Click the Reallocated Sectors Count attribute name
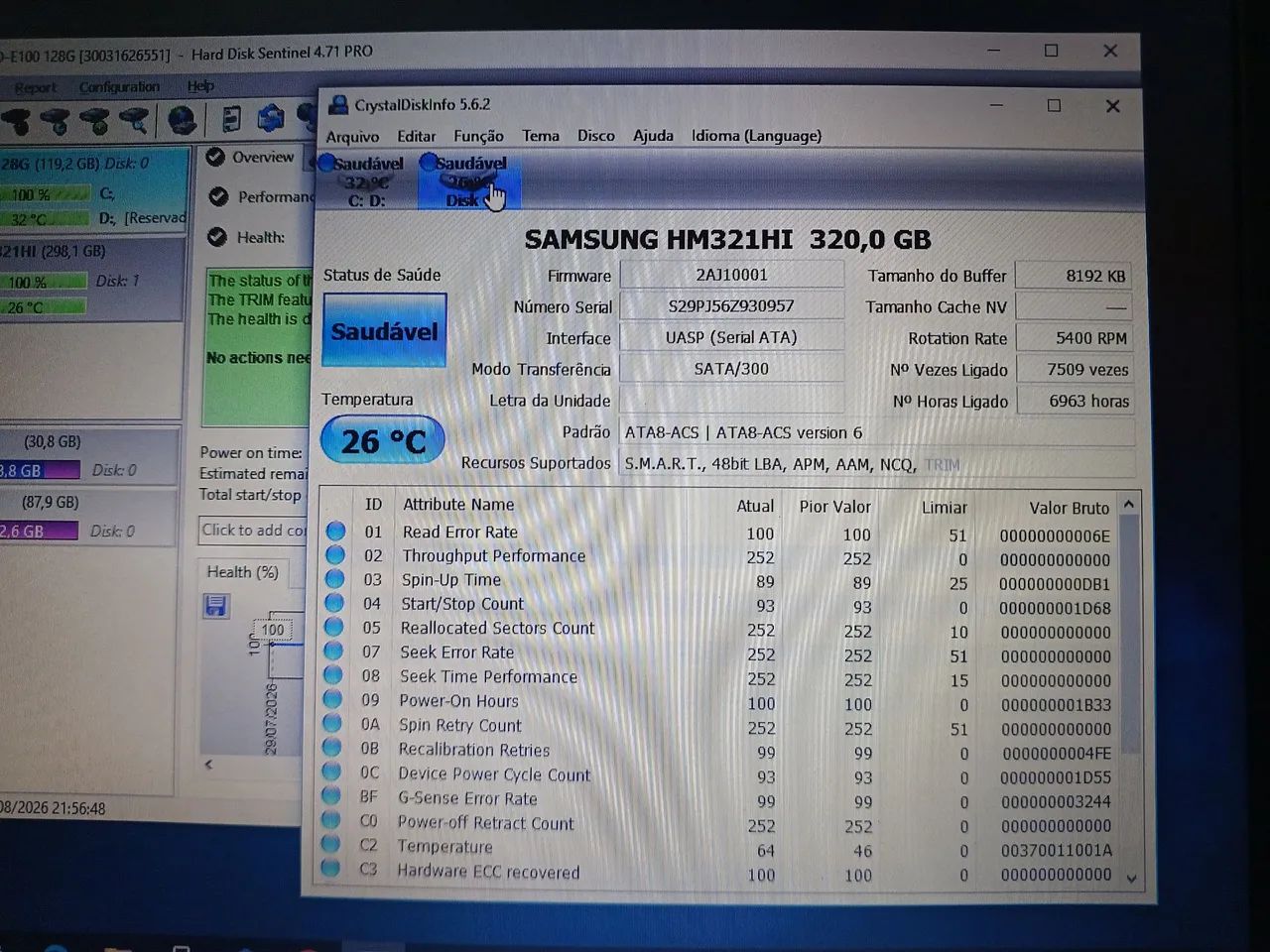Viewport: 1270px width, 952px height. (x=497, y=628)
